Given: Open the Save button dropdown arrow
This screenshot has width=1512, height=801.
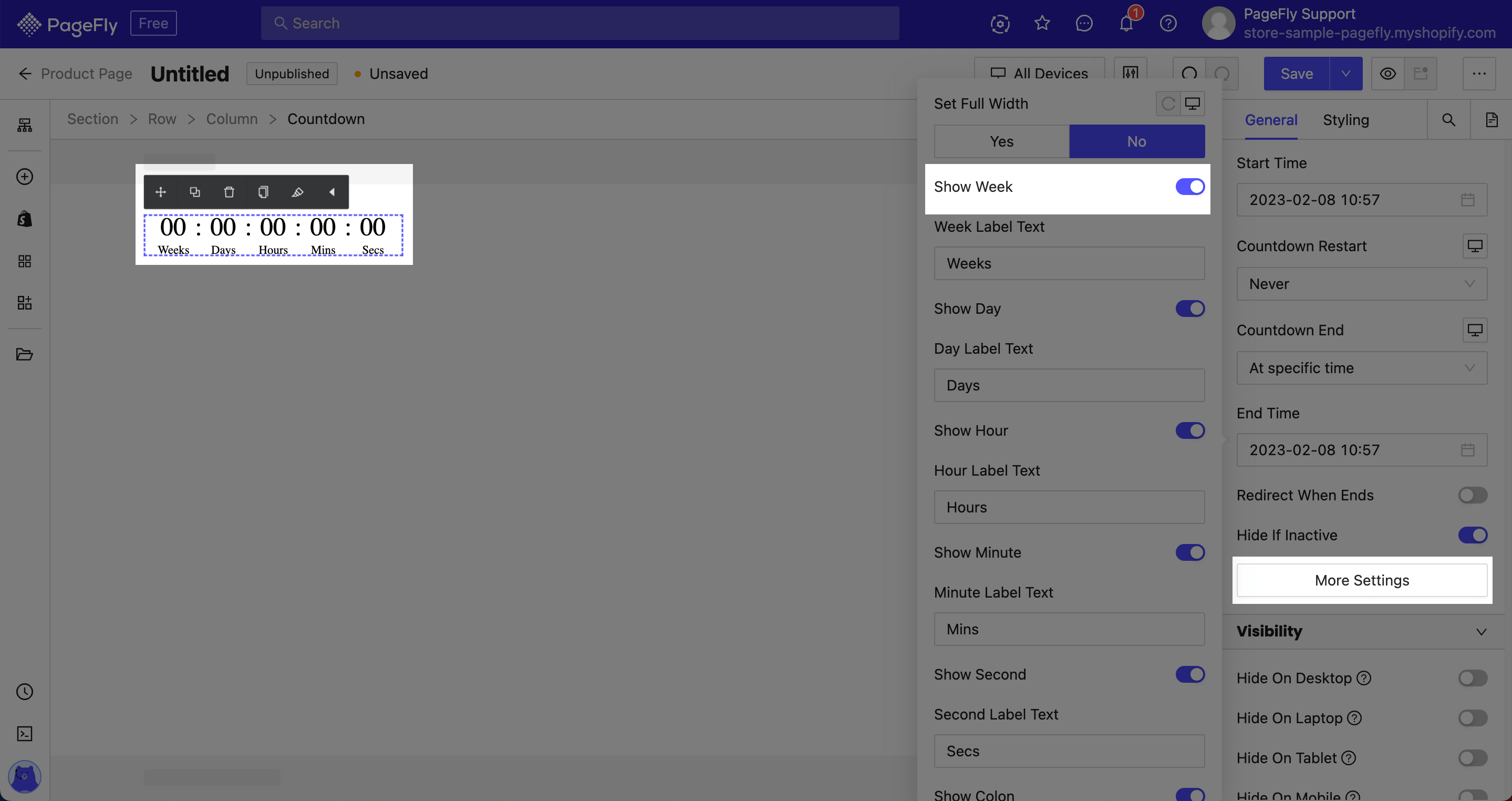Looking at the screenshot, I should pyautogui.click(x=1346, y=74).
